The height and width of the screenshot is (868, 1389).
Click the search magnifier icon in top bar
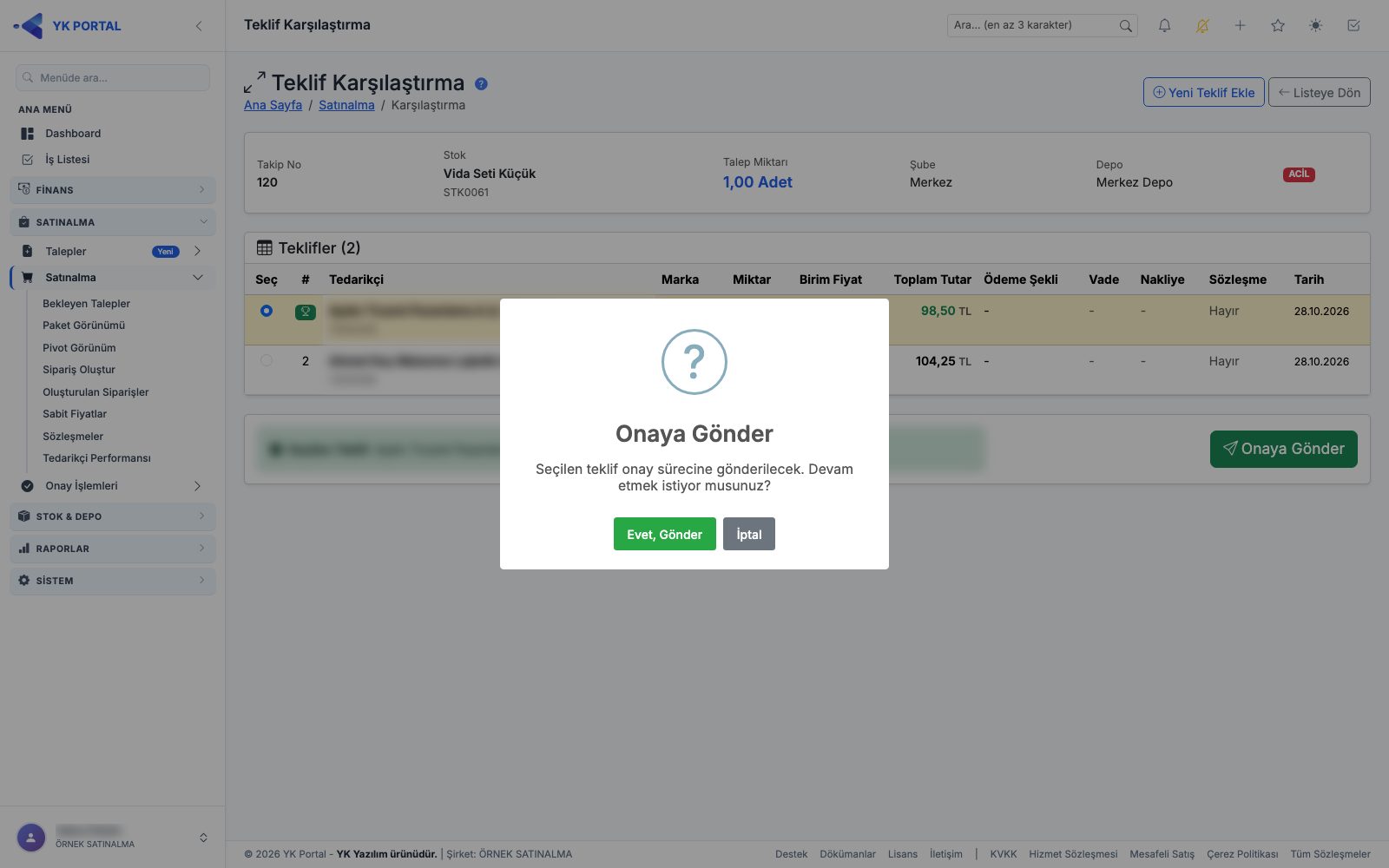pyautogui.click(x=1125, y=26)
